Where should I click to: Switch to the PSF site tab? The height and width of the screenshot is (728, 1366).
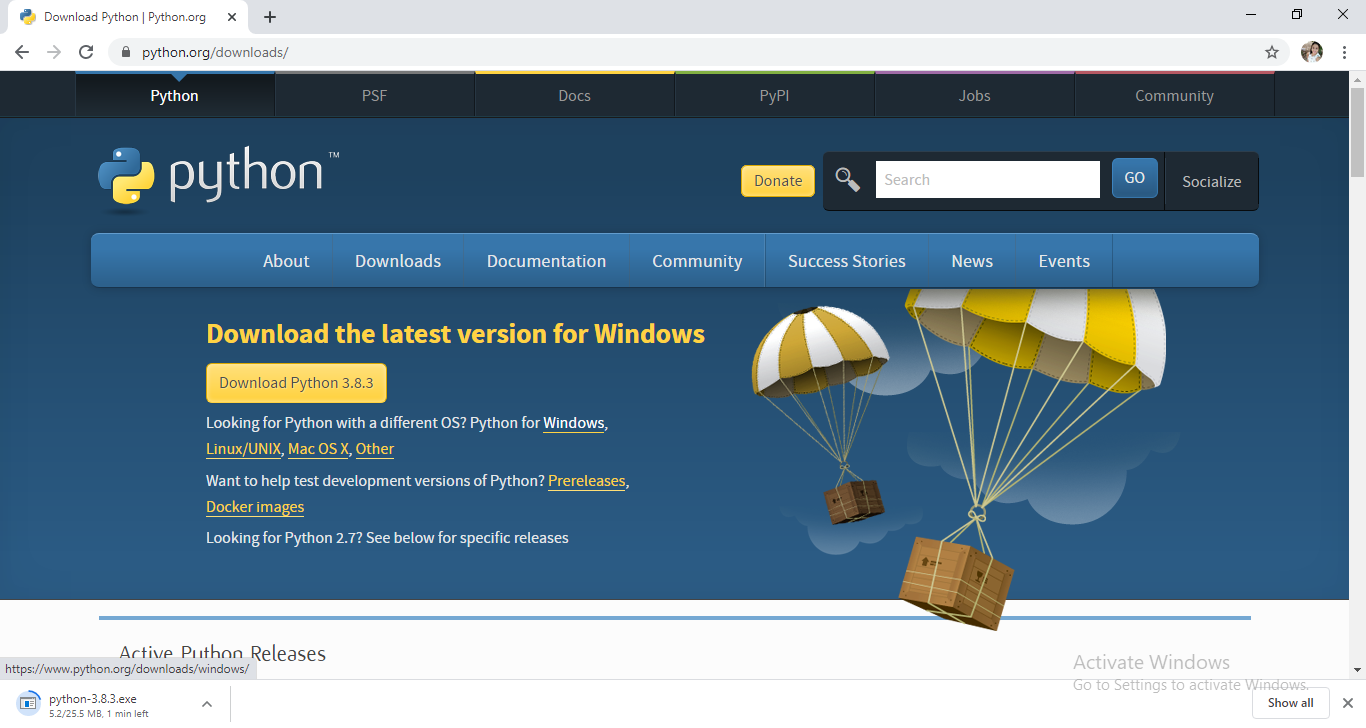pyautogui.click(x=375, y=96)
